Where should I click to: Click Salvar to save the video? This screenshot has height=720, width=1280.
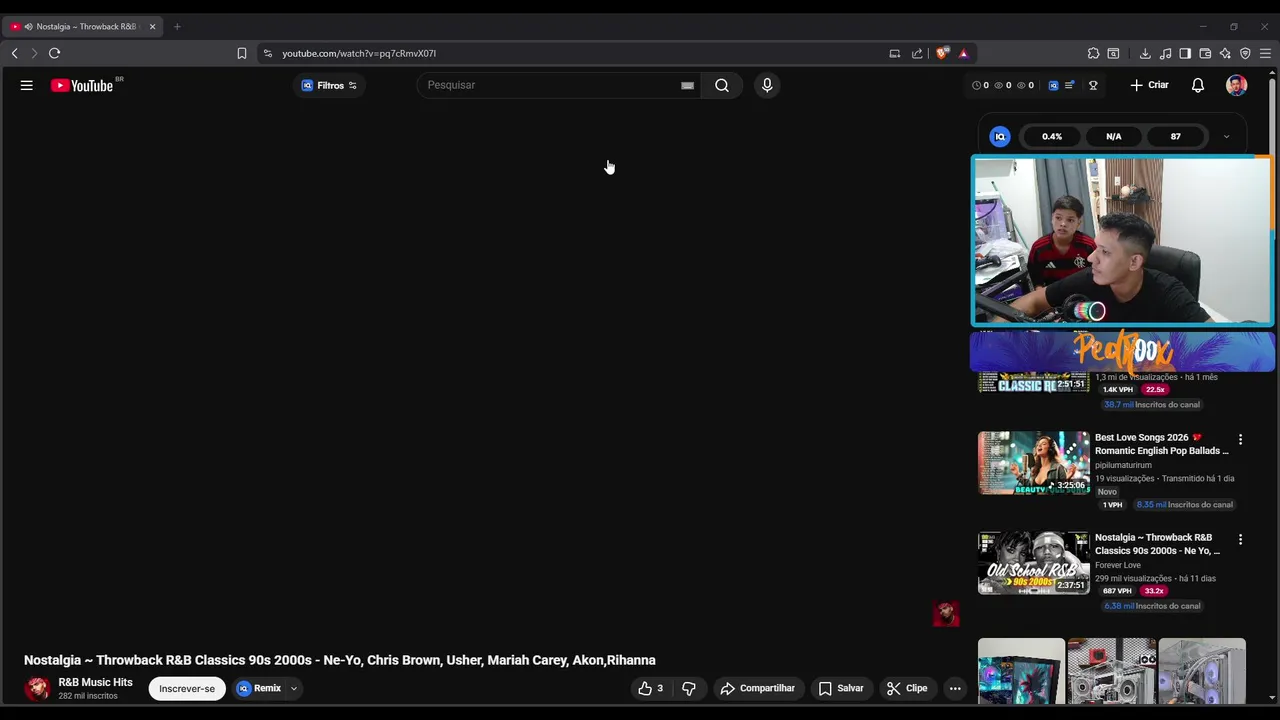[841, 689]
